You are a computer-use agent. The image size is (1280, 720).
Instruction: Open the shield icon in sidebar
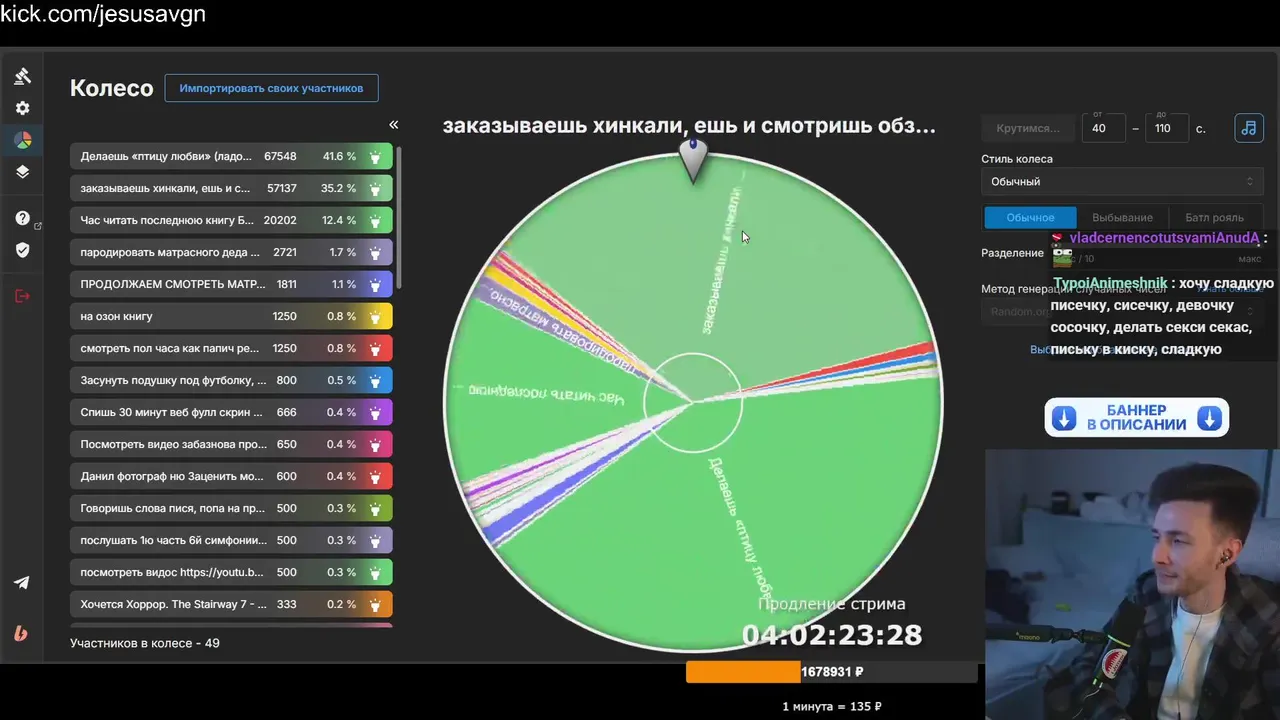coord(22,250)
